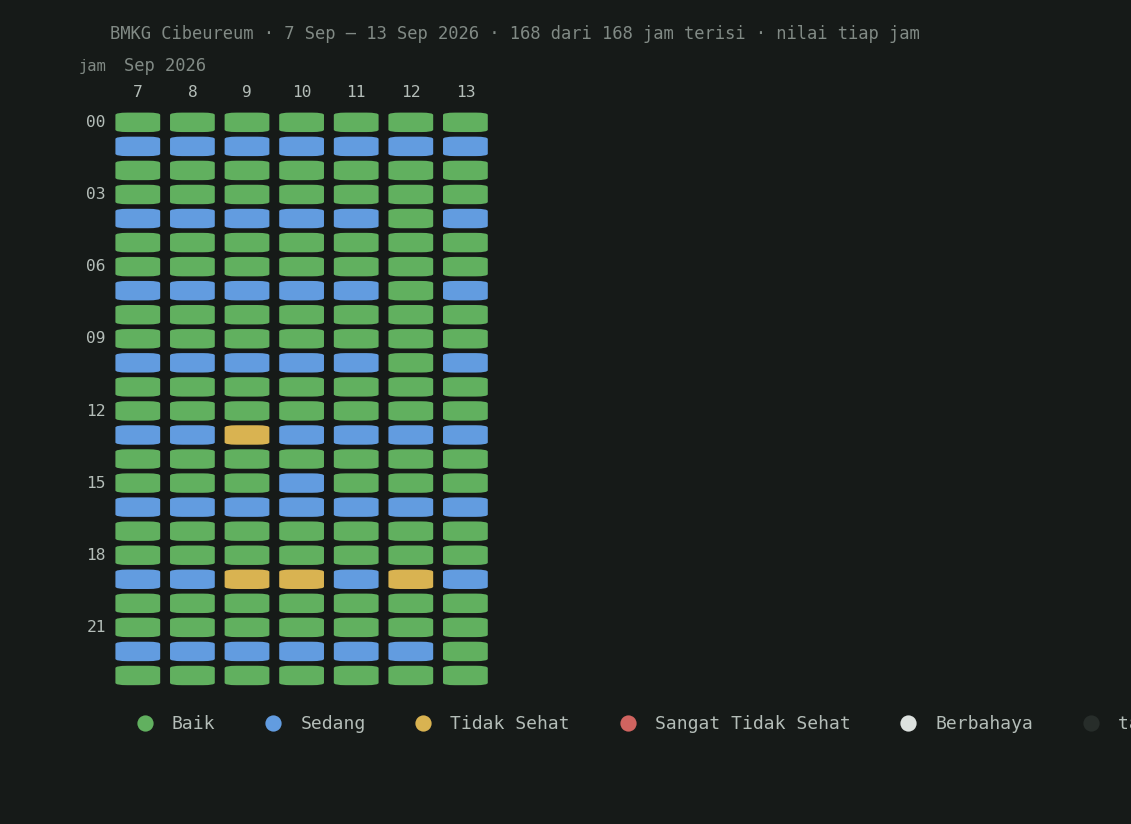Click the day 13 column header

466,92
